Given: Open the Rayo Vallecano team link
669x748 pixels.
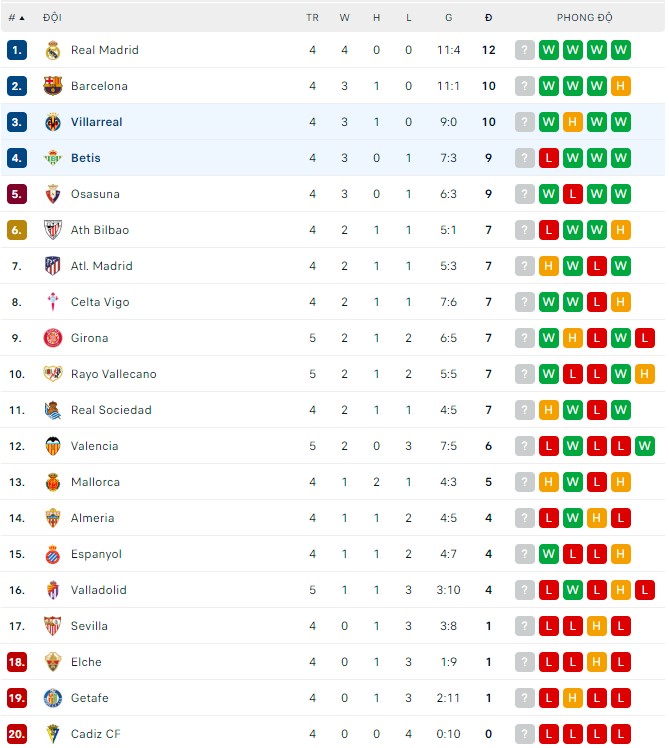Looking at the screenshot, I should [113, 374].
